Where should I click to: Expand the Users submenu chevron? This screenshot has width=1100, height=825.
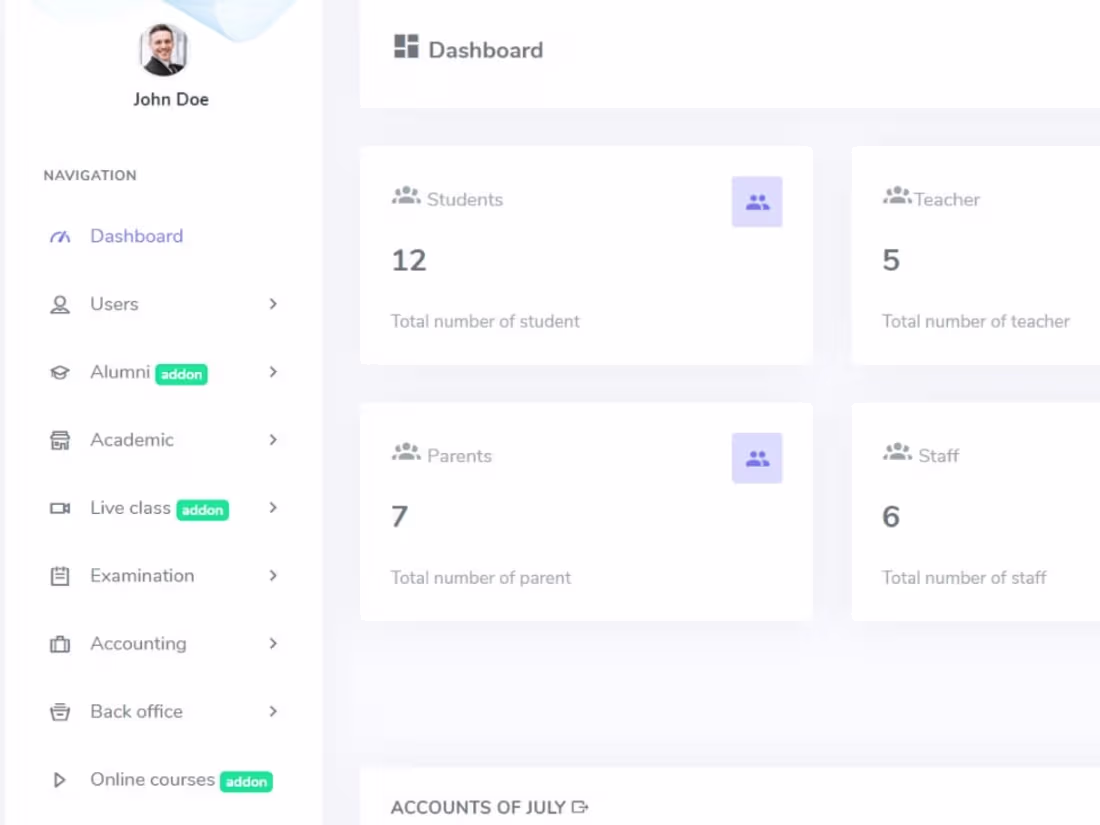(273, 304)
